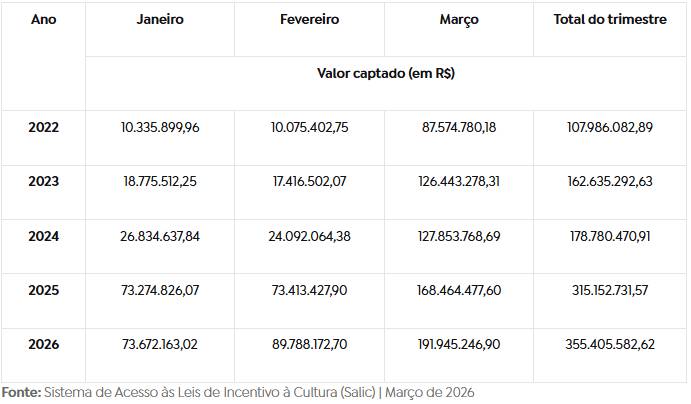Click the "Fevereiro" column header
The width and height of the screenshot is (691, 404).
[310, 20]
